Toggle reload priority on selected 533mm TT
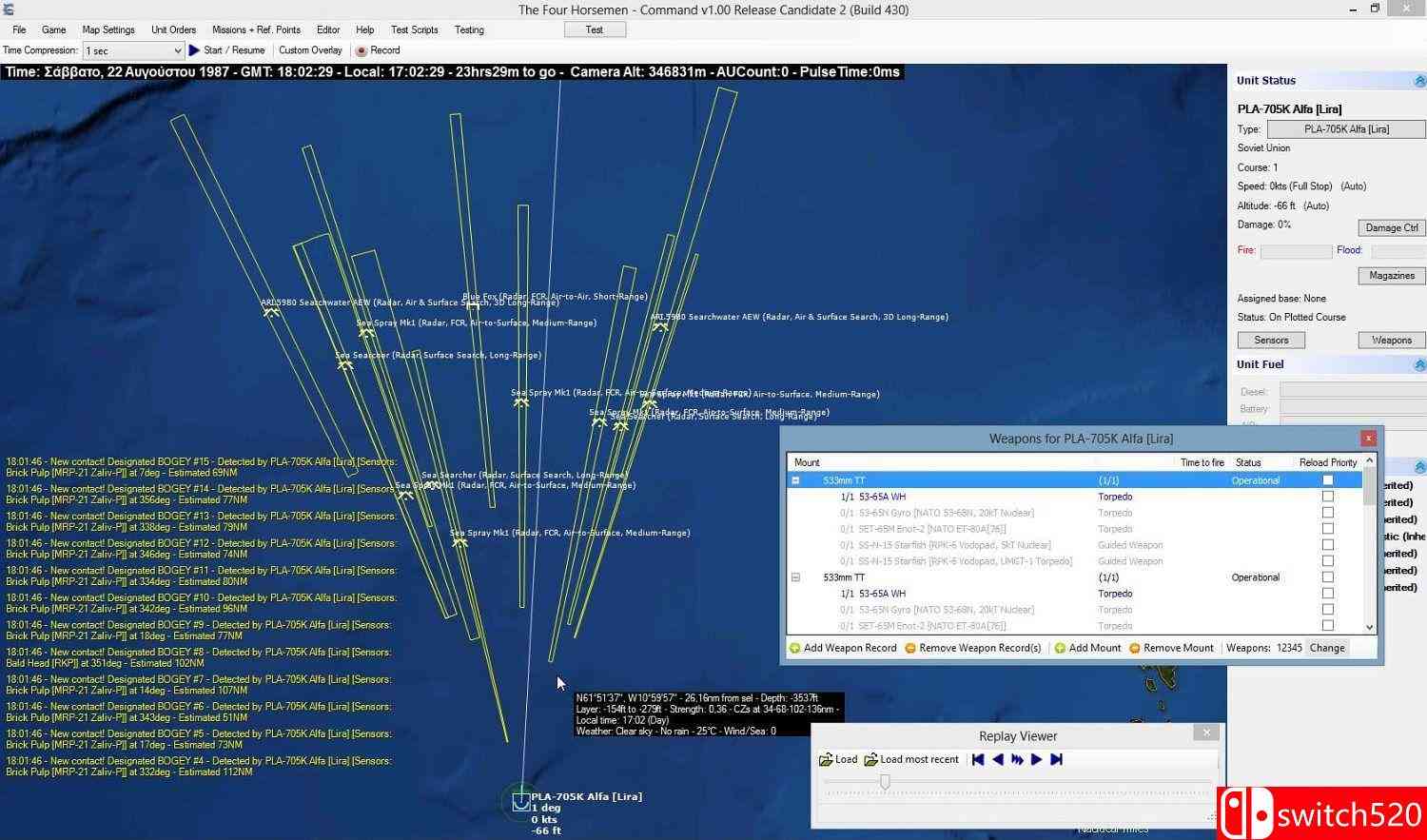 pyautogui.click(x=1328, y=480)
